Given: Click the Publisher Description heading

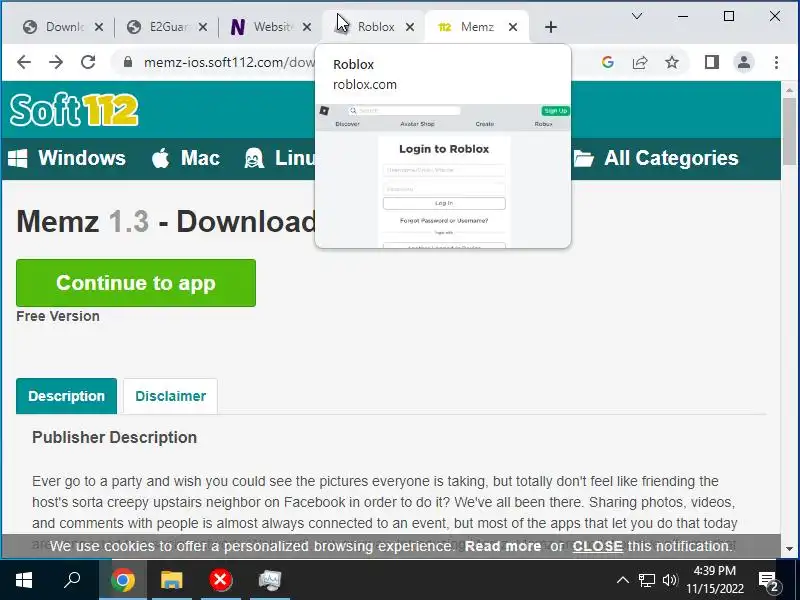Looking at the screenshot, I should [x=114, y=437].
